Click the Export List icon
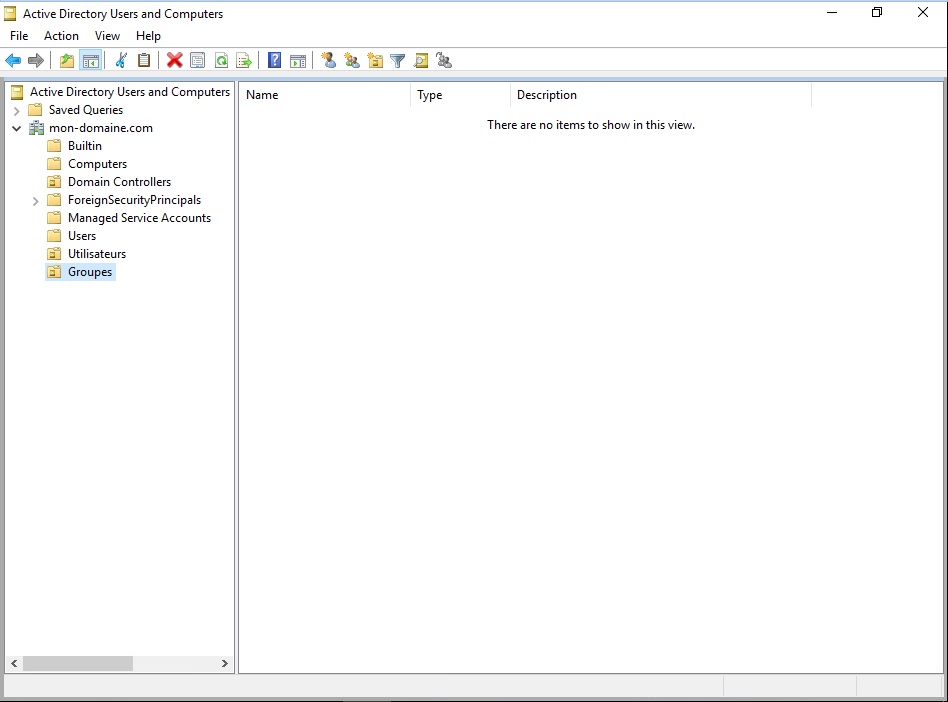Screen dimensions: 948x702 [x=244, y=60]
